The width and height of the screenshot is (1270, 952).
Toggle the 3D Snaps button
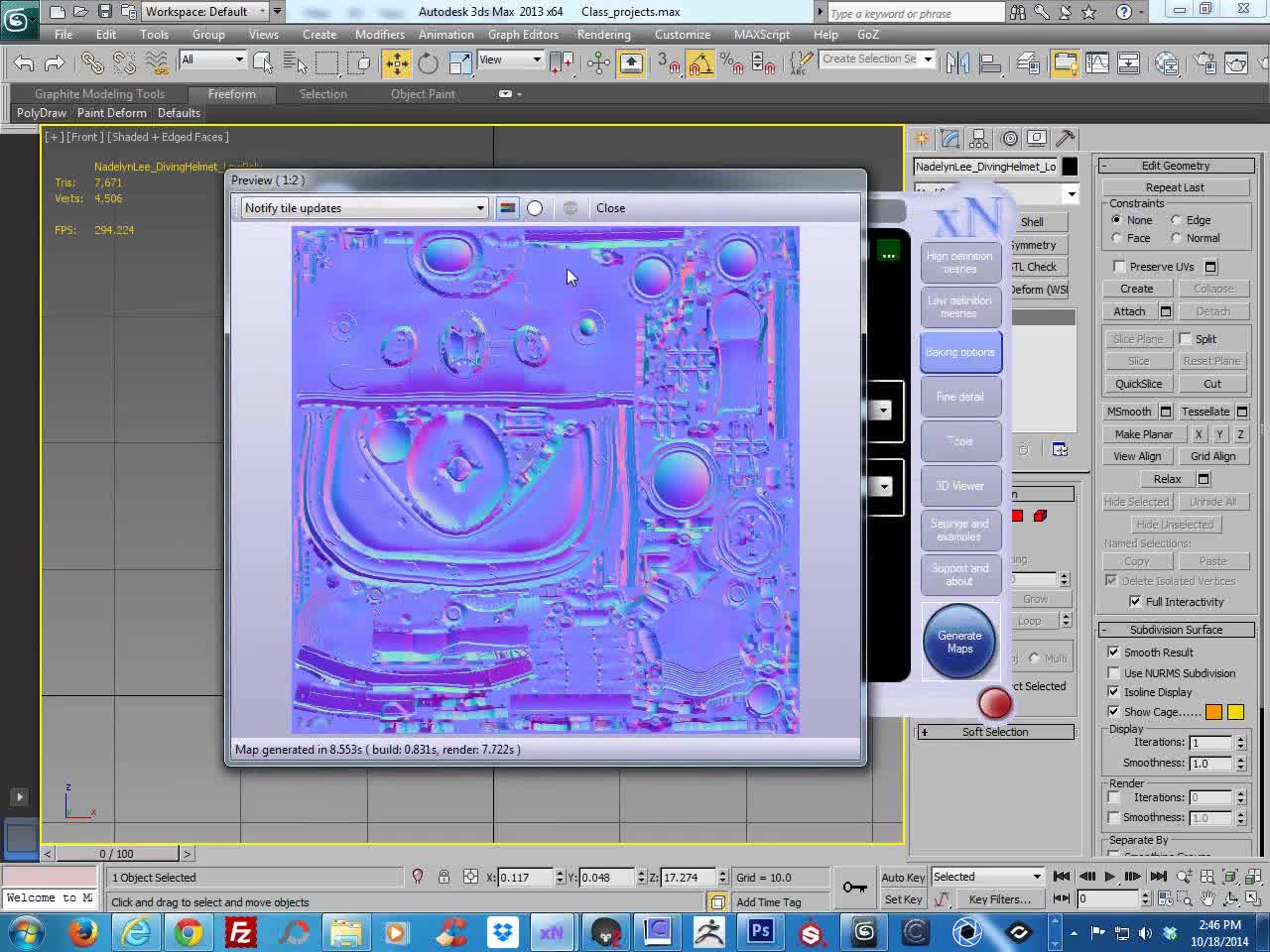669,63
